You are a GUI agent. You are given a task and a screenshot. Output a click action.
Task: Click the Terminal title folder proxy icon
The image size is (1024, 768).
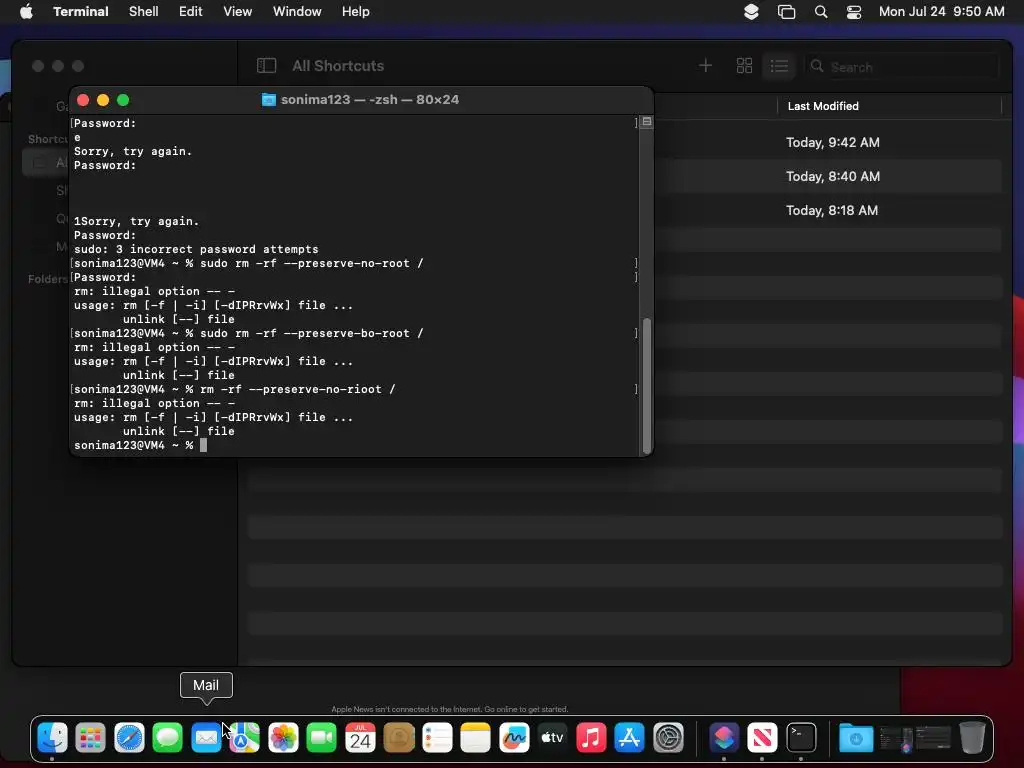point(268,99)
